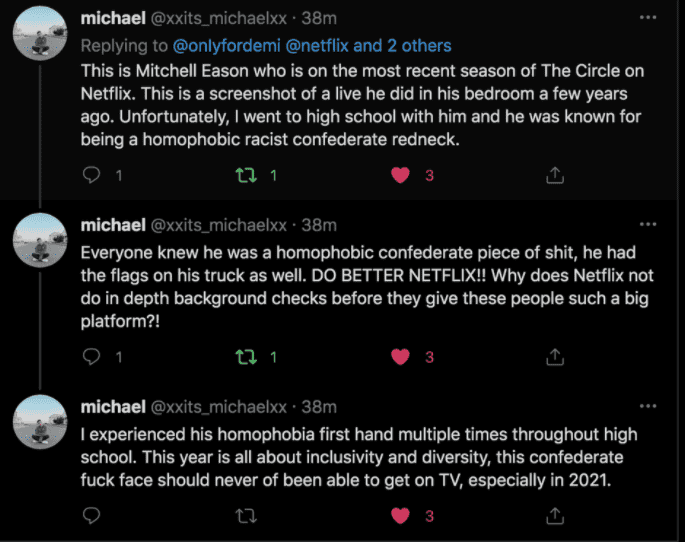This screenshot has height=542, width=685.
Task: Toggle the like heart on second tweet
Action: point(400,357)
